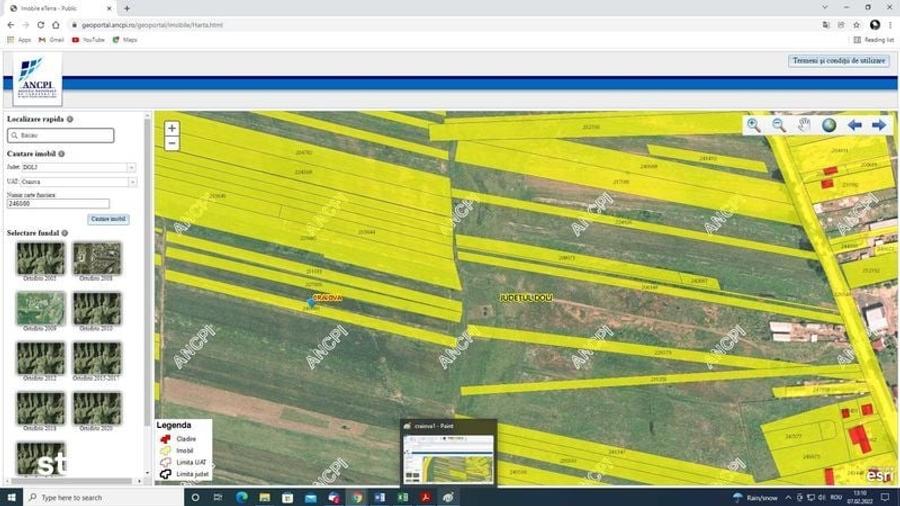Image resolution: width=900 pixels, height=506 pixels.
Task: Open the Apps bookmark
Action: [19, 40]
